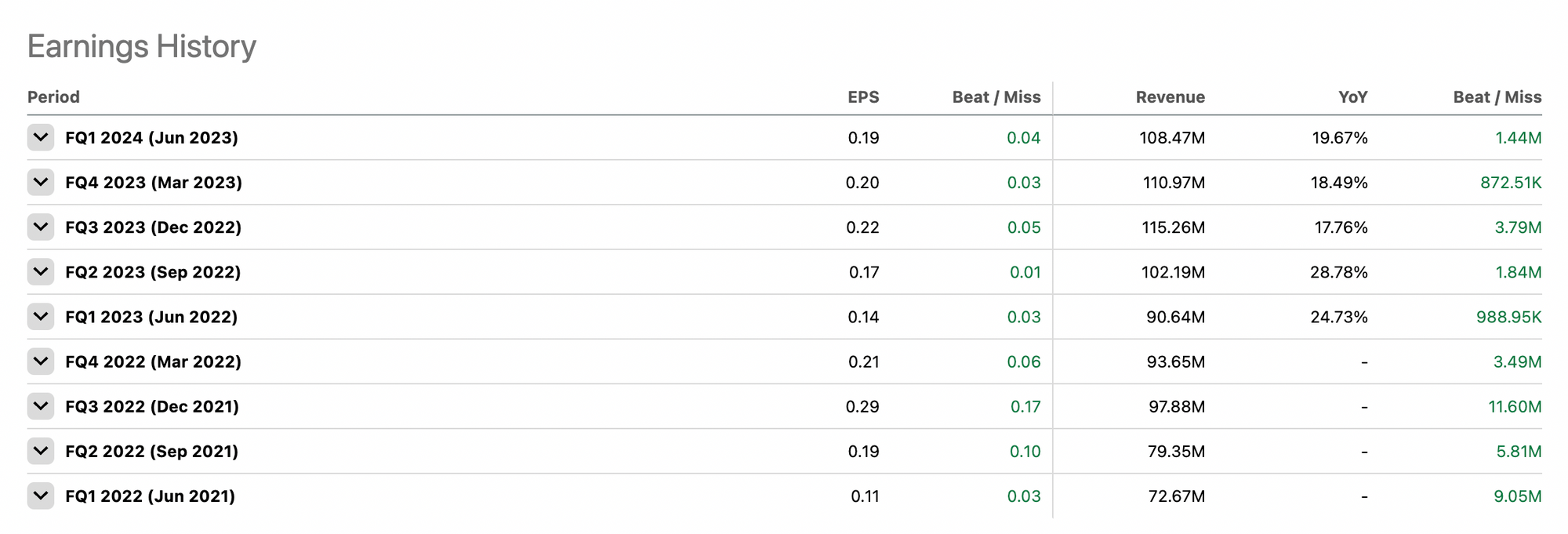This screenshot has width=1568, height=534.
Task: Expand the FQ3 2022 (Dec 2021) row
Action: pyautogui.click(x=41, y=405)
